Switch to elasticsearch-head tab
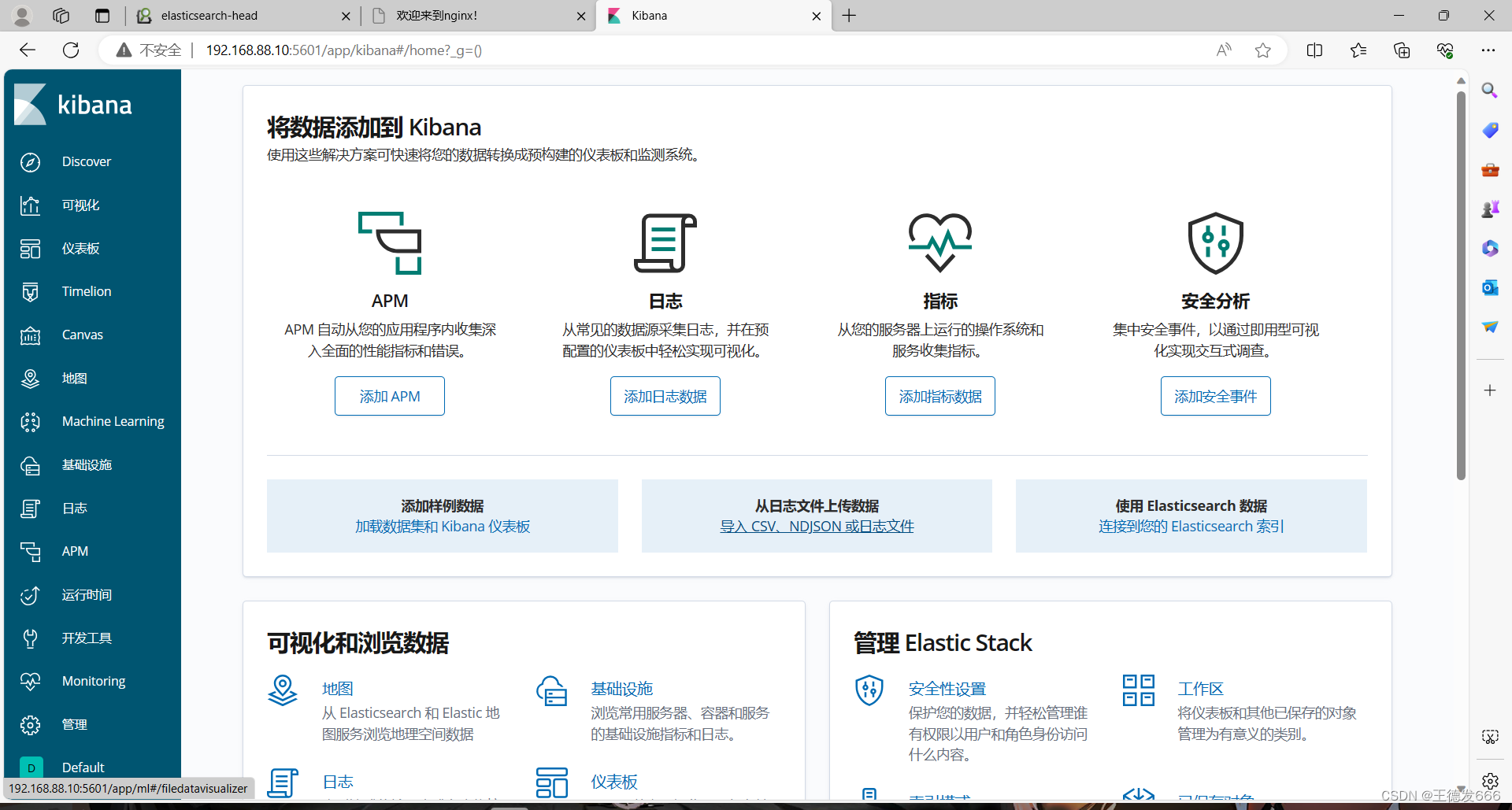This screenshot has height=810, width=1512. (244, 16)
